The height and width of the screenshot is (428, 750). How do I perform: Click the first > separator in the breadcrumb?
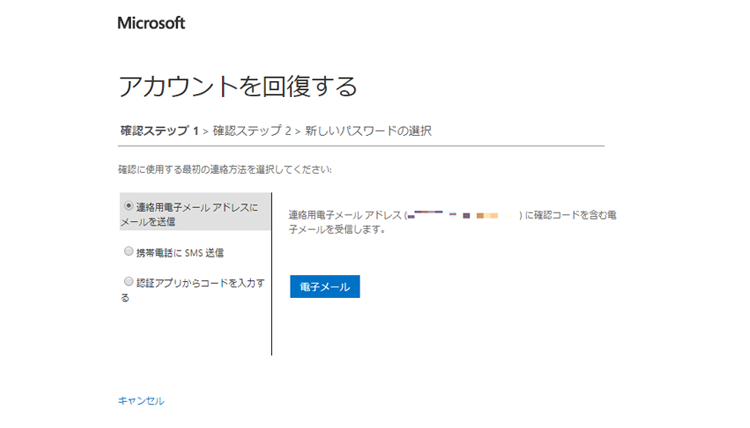pos(206,131)
